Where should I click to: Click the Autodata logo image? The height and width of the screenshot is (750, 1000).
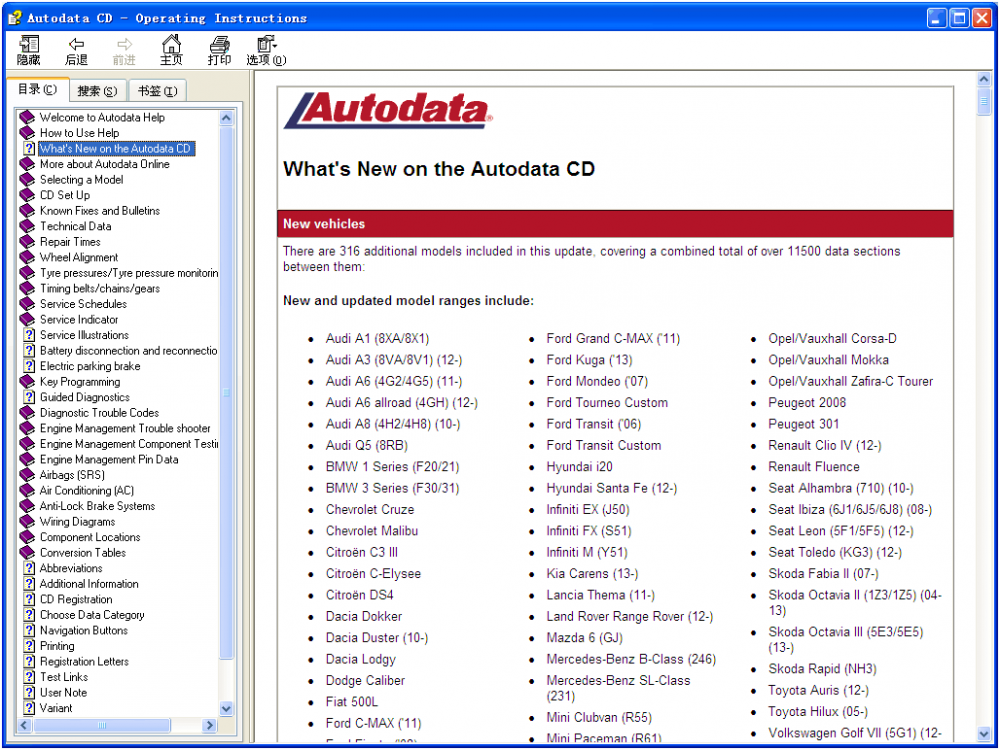pos(388,110)
